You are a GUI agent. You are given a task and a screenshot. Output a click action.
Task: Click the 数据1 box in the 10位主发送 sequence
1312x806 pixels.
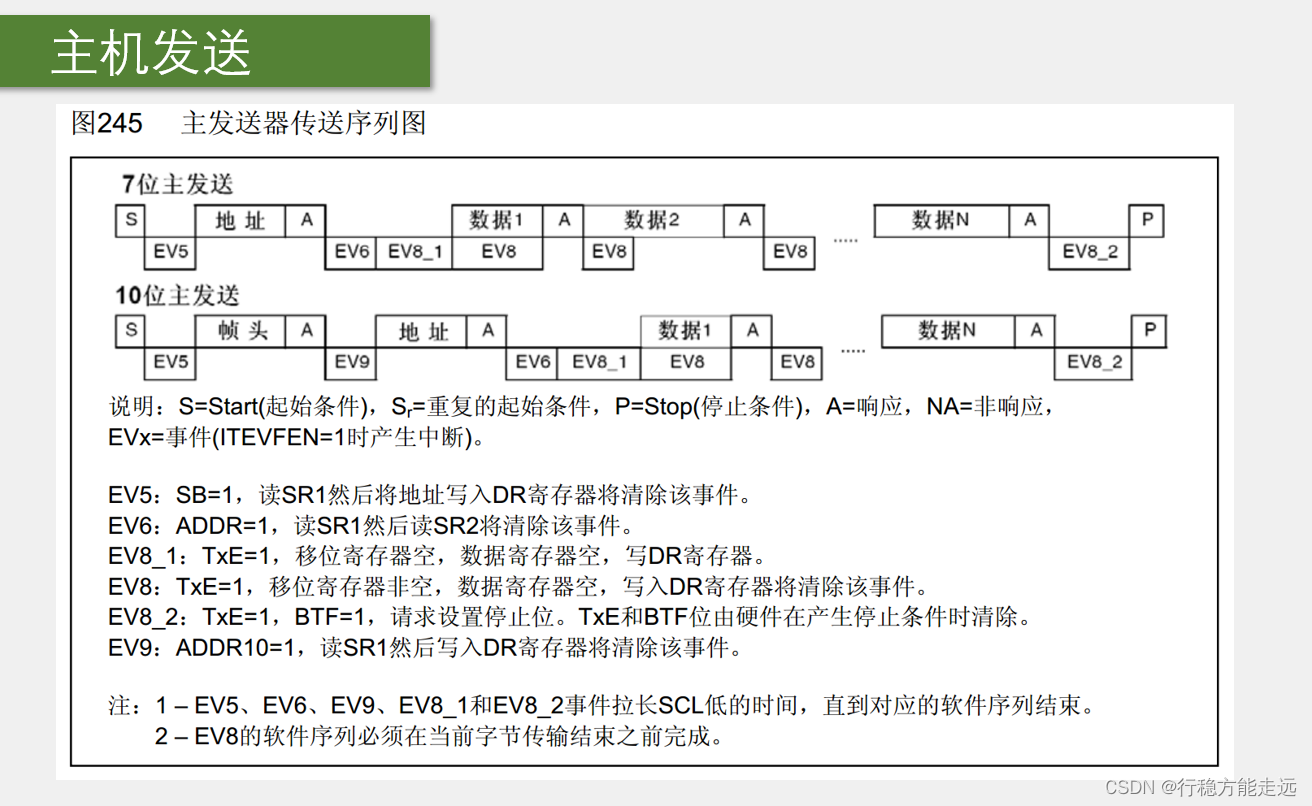tap(686, 331)
